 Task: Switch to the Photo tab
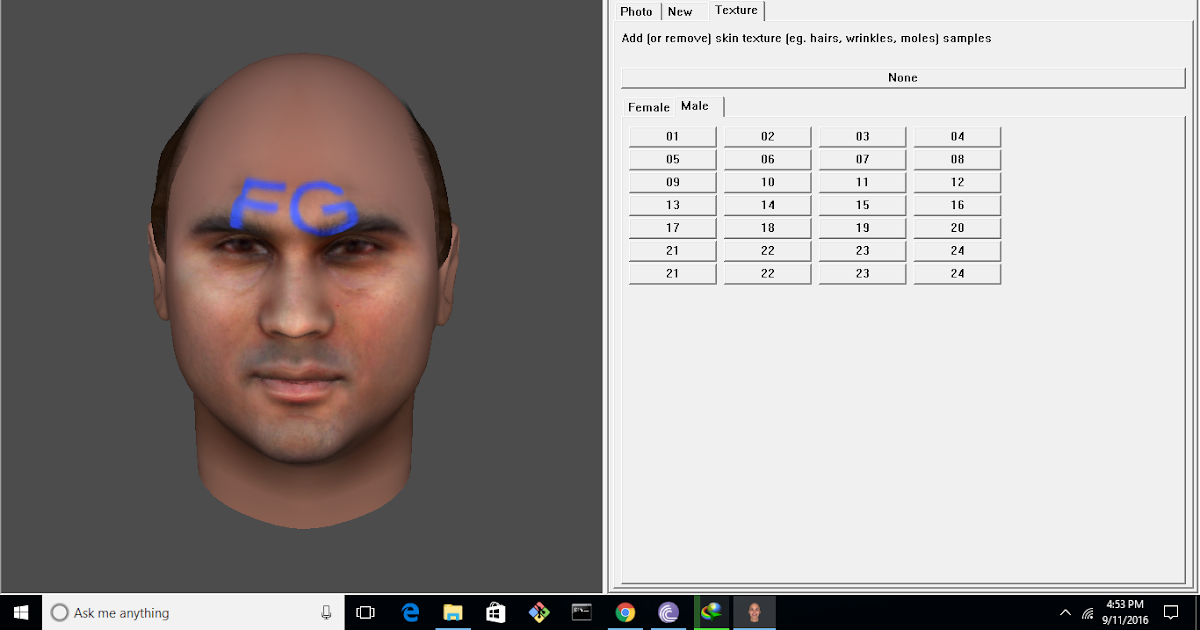coord(636,11)
